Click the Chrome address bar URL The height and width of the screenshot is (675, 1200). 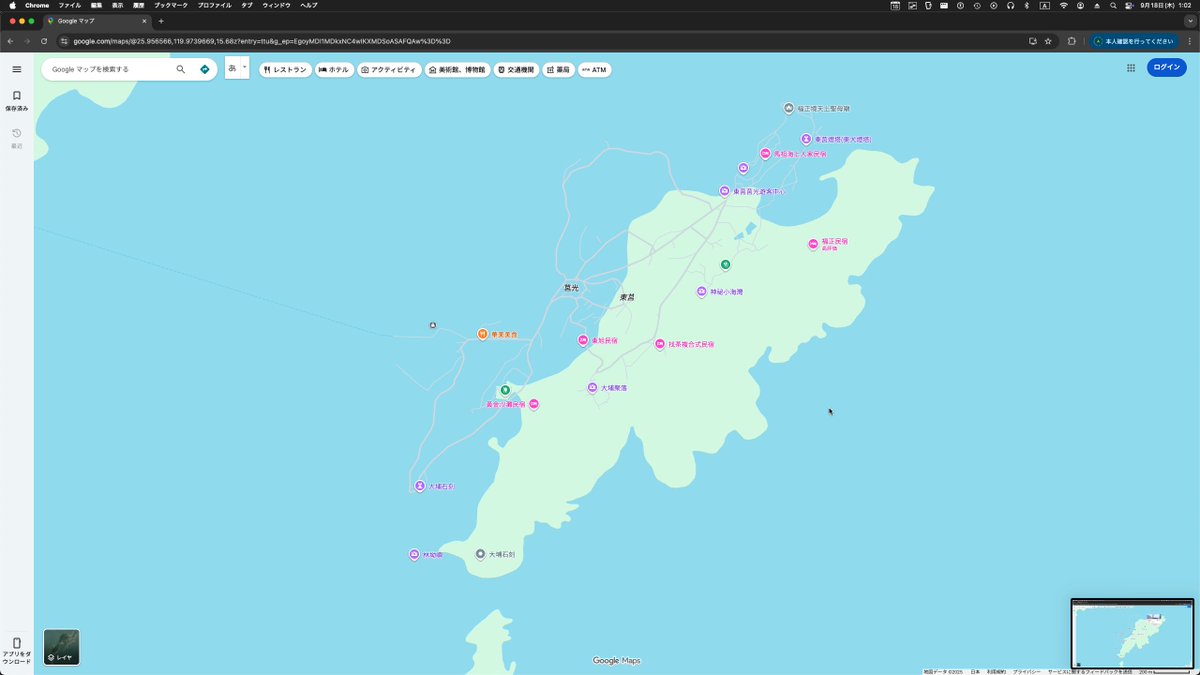click(262, 41)
